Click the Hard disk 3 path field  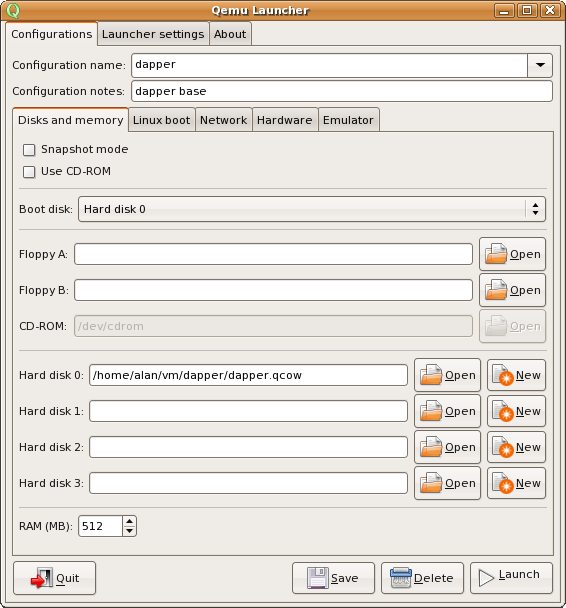point(248,483)
